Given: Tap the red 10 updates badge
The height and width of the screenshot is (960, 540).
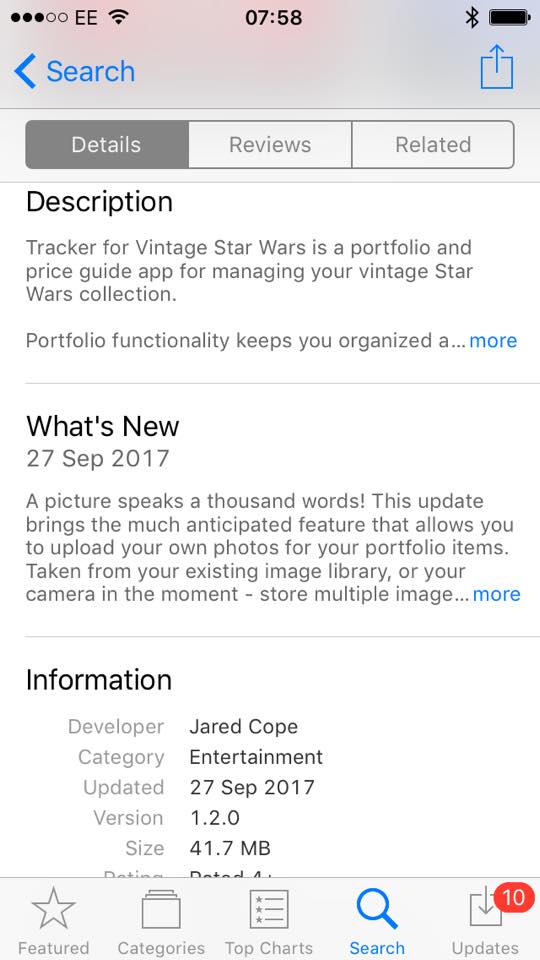Looking at the screenshot, I should (513, 898).
